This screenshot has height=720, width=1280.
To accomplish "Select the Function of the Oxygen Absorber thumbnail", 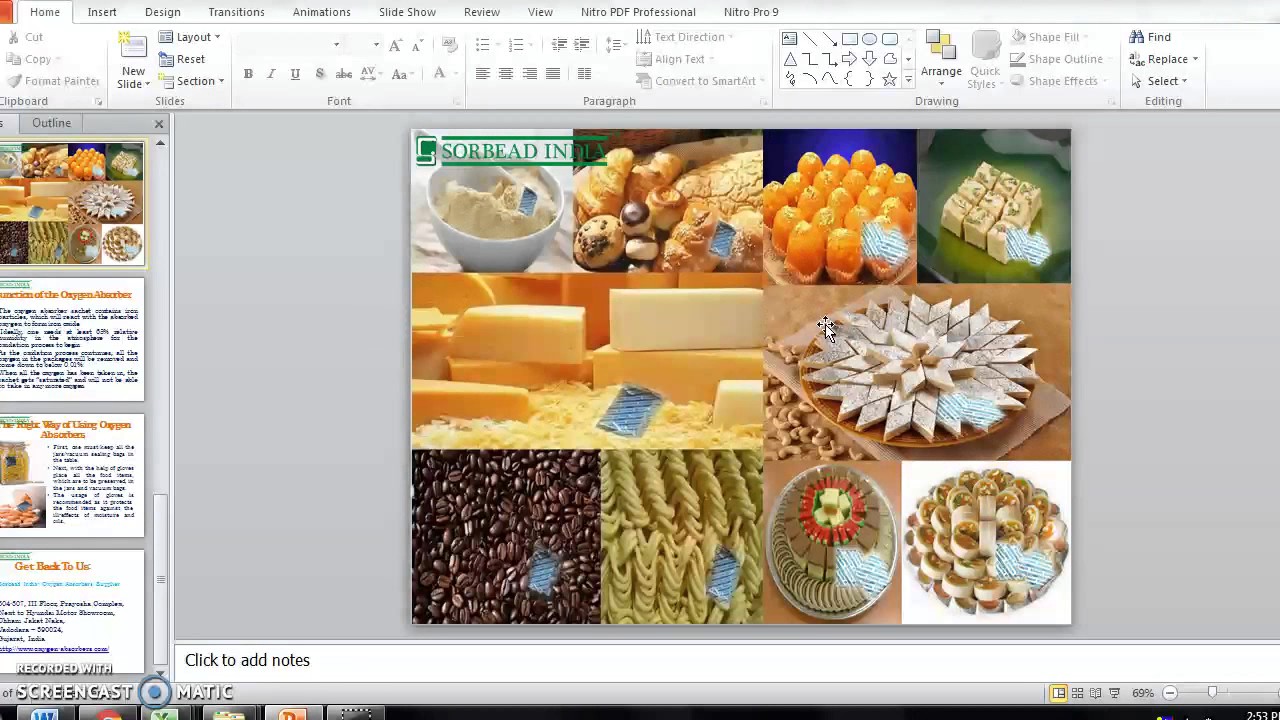I will (x=72, y=339).
